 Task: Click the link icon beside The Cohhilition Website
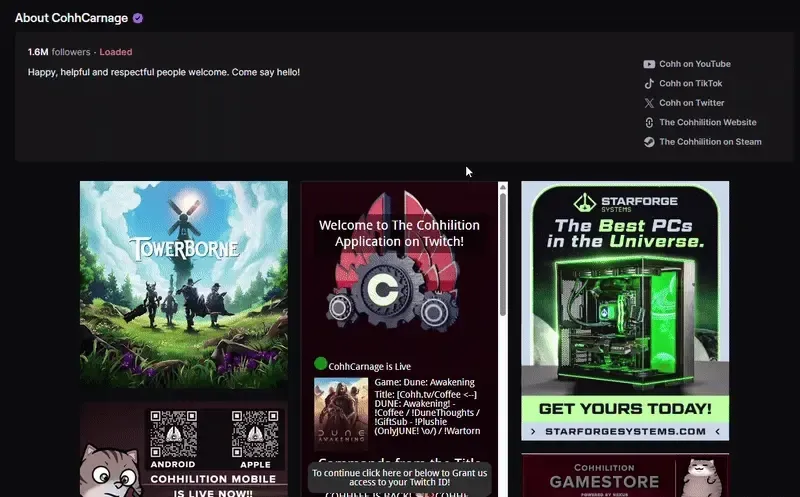pyautogui.click(x=649, y=122)
